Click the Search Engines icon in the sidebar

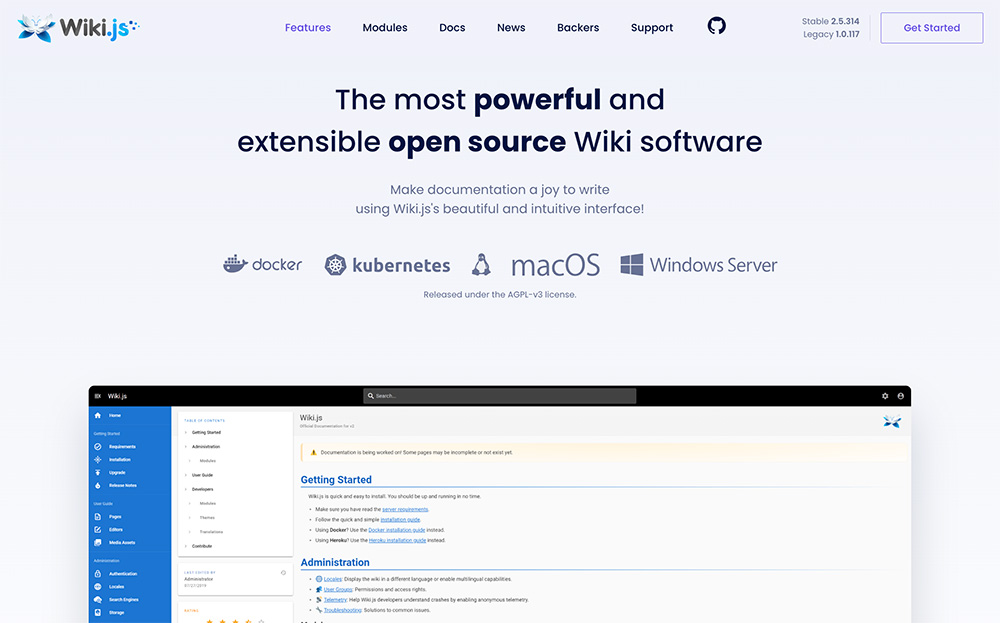pos(98,599)
